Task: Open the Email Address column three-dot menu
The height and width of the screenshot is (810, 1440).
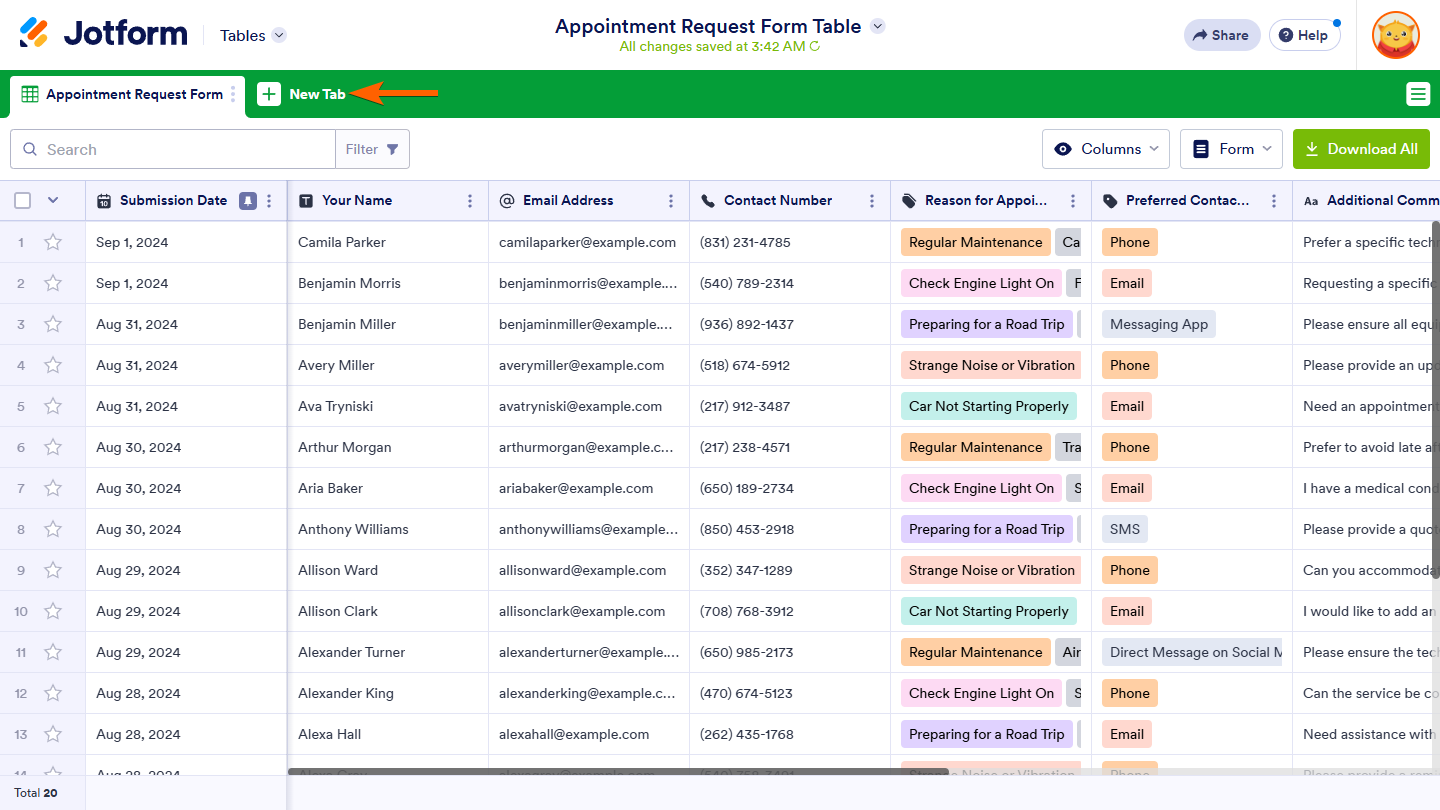Action: (671, 201)
